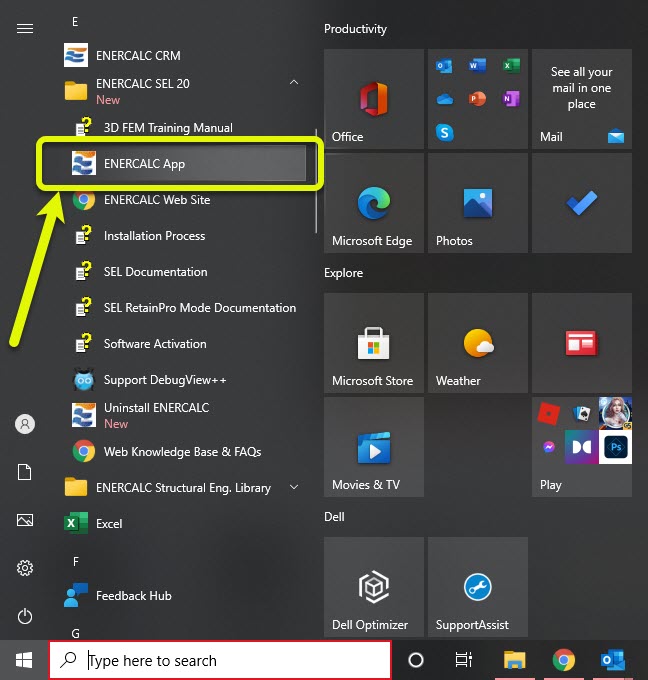Open Dolby icon in Play tile
The height and width of the screenshot is (680, 648).
pos(582,447)
